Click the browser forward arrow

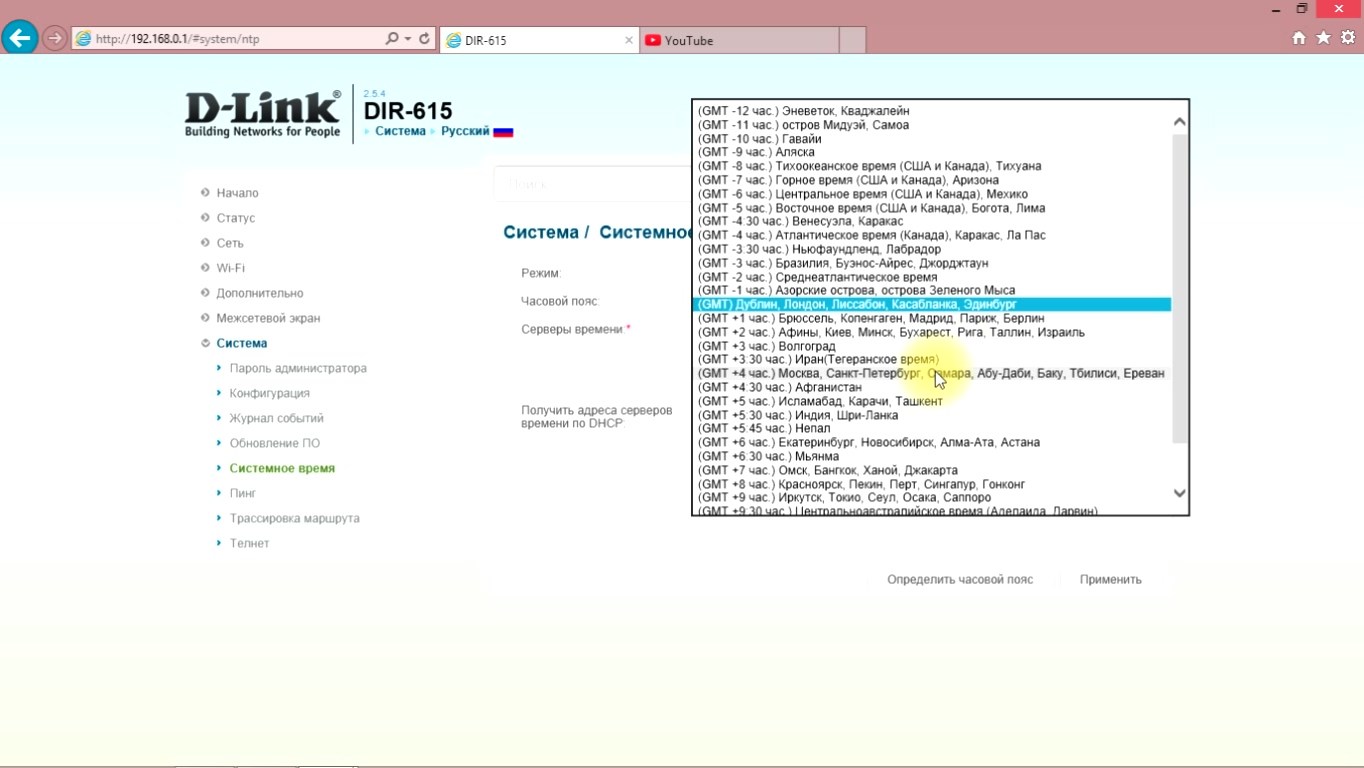(55, 39)
